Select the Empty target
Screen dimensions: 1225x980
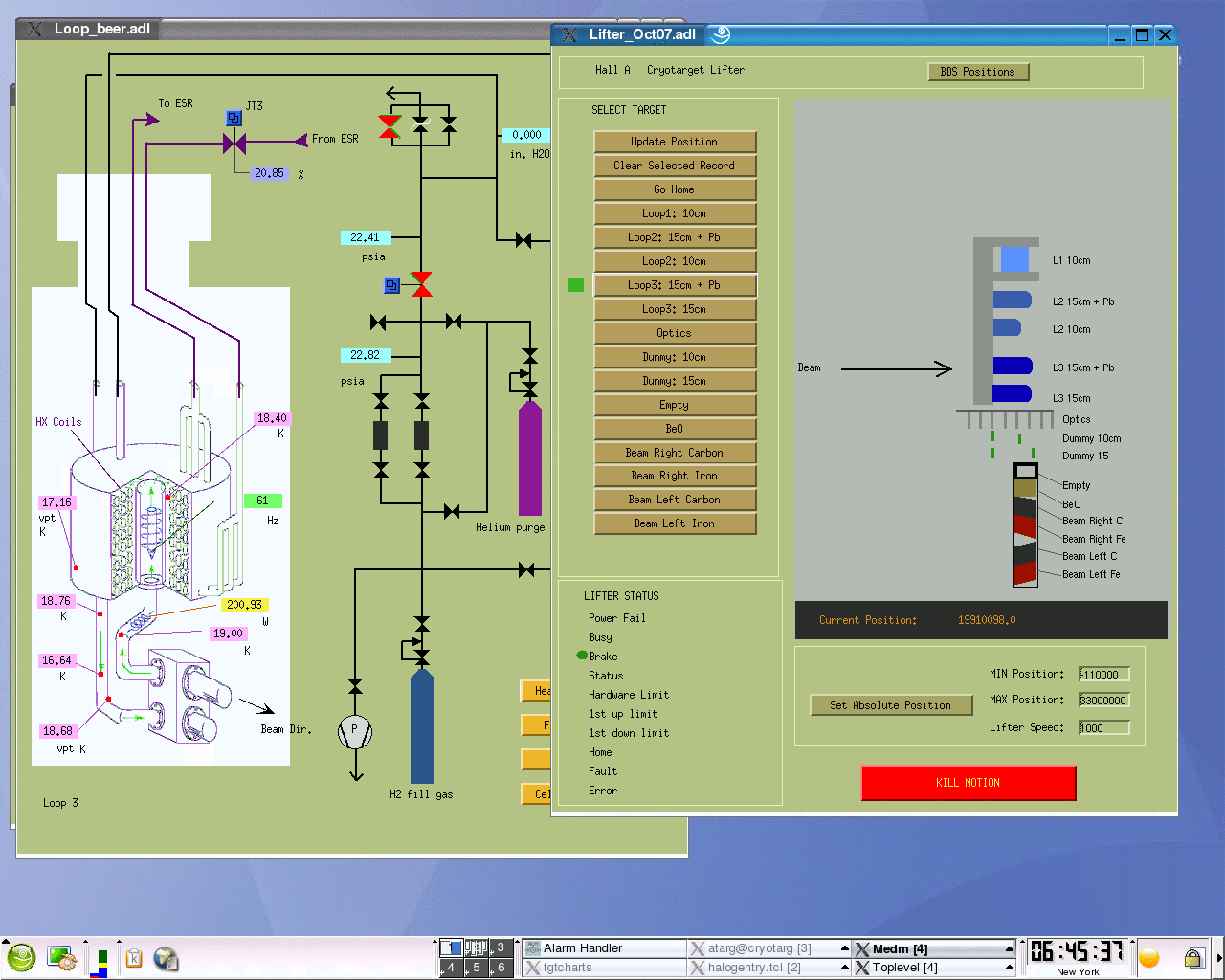[675, 405]
